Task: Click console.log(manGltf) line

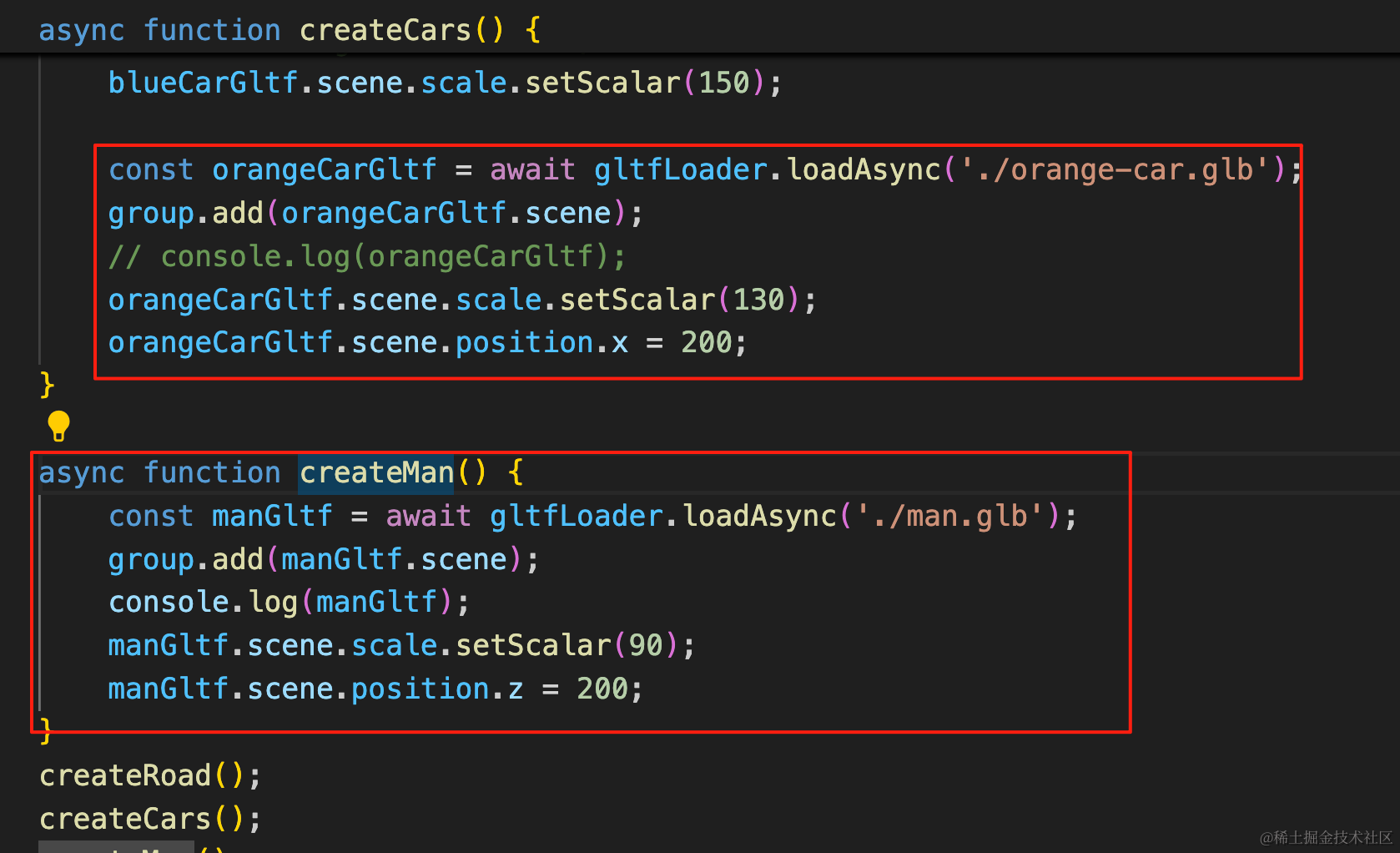Action: [x=290, y=603]
